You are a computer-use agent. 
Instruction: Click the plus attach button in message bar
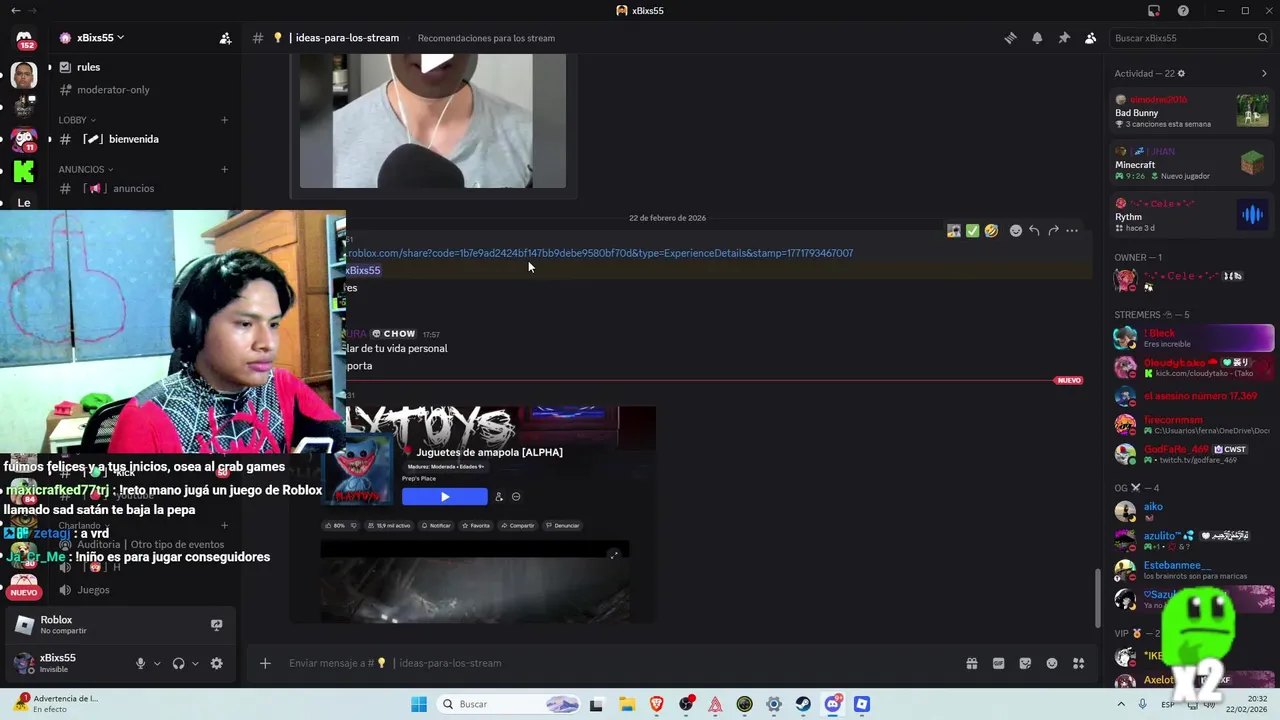coord(265,663)
